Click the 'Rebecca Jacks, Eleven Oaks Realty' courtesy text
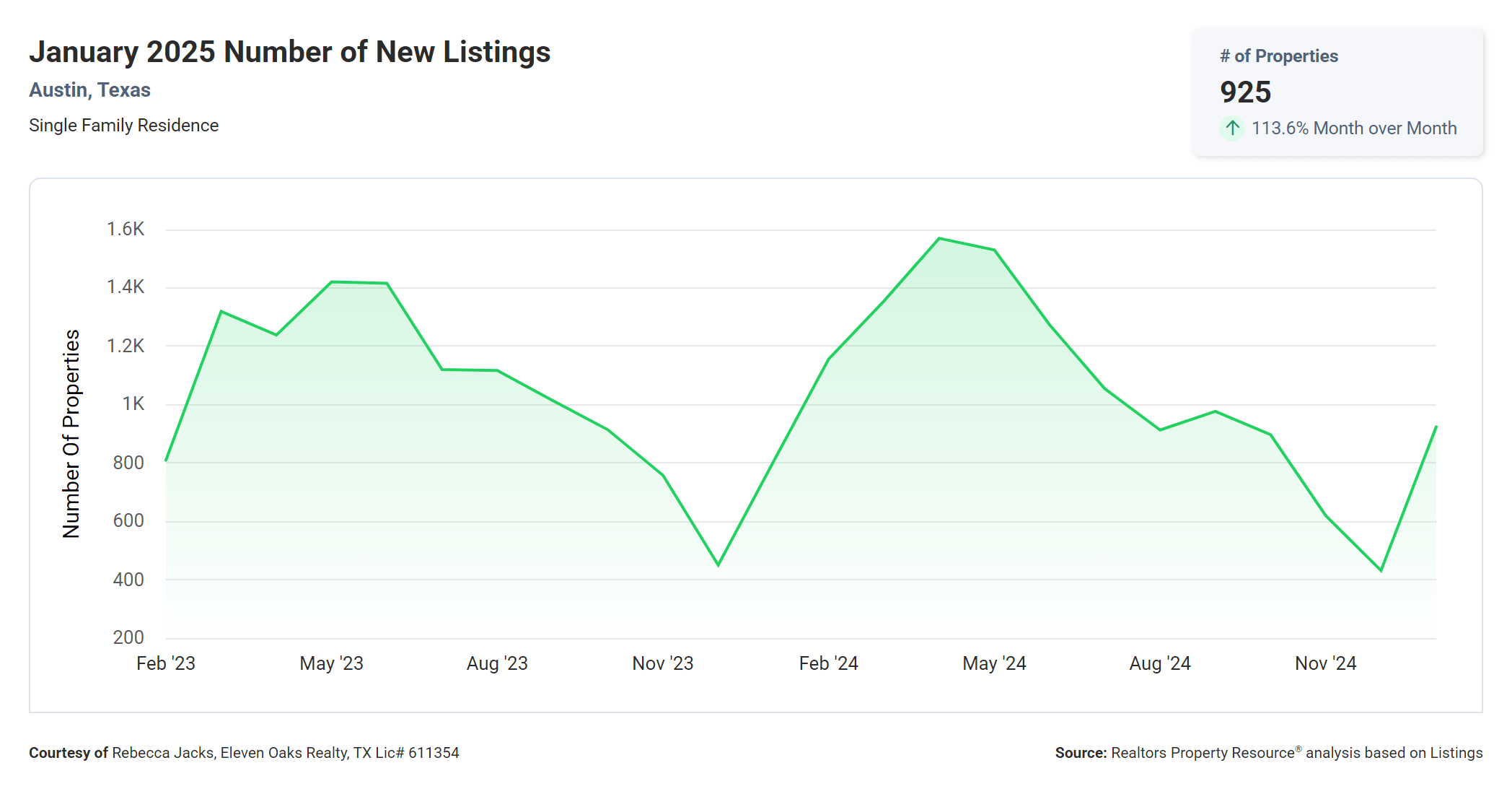 pos(231,753)
